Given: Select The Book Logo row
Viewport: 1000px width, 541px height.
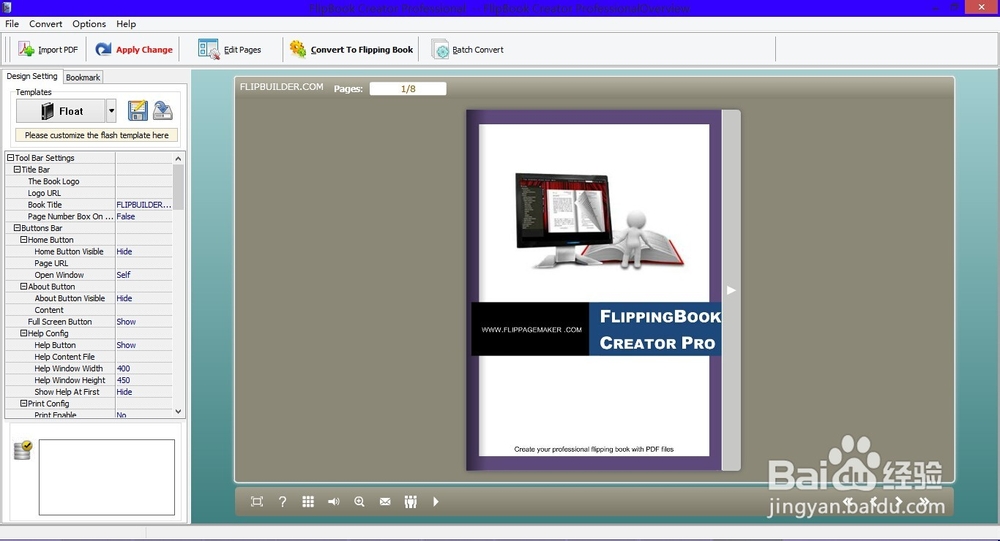Looking at the screenshot, I should click(89, 181).
